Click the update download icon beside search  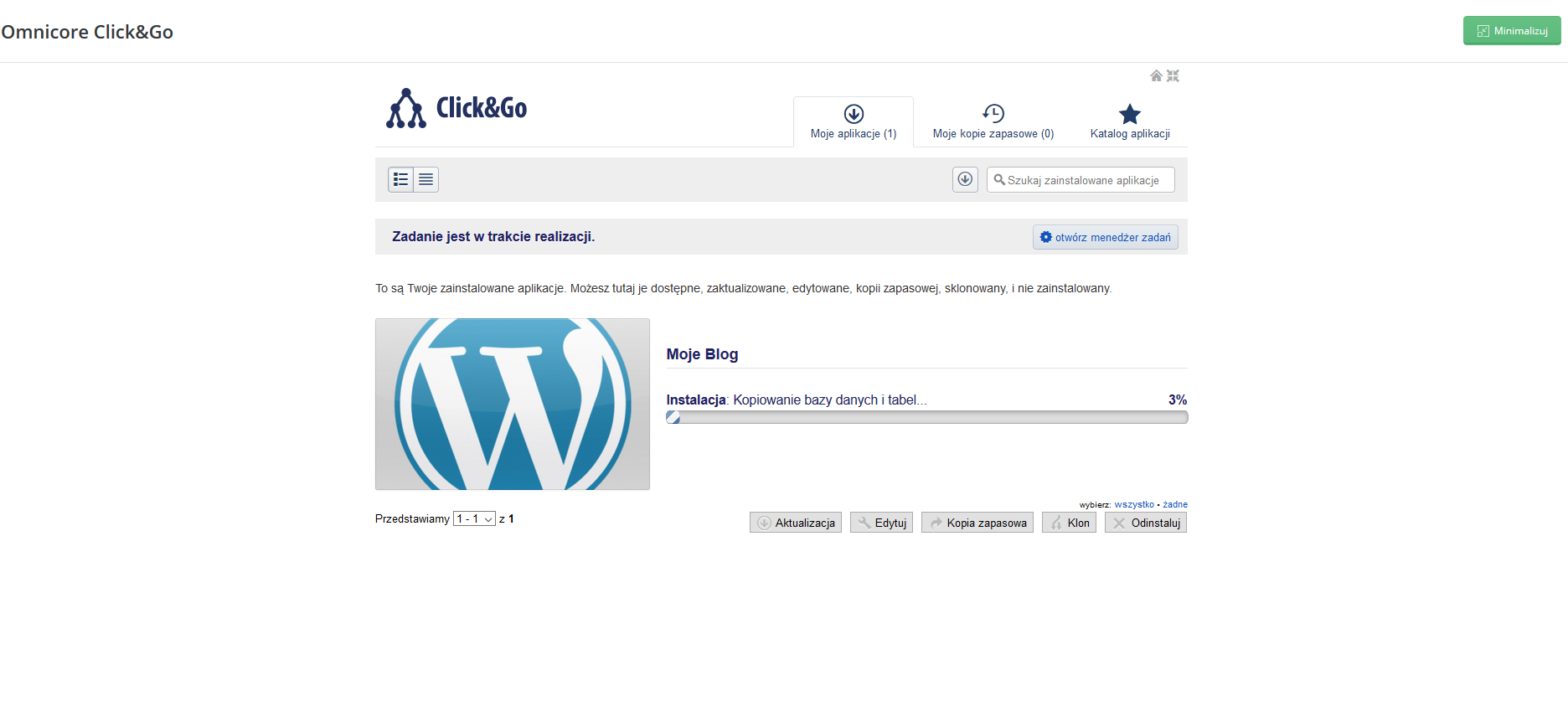[965, 179]
